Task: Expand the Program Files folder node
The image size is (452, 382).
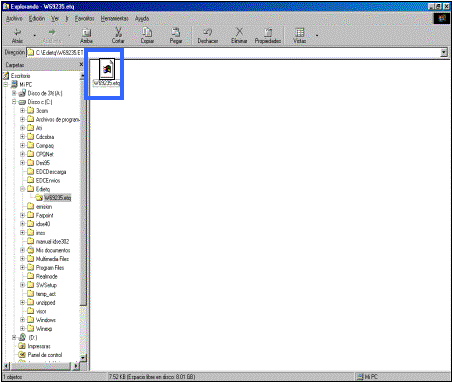Action: (22, 268)
